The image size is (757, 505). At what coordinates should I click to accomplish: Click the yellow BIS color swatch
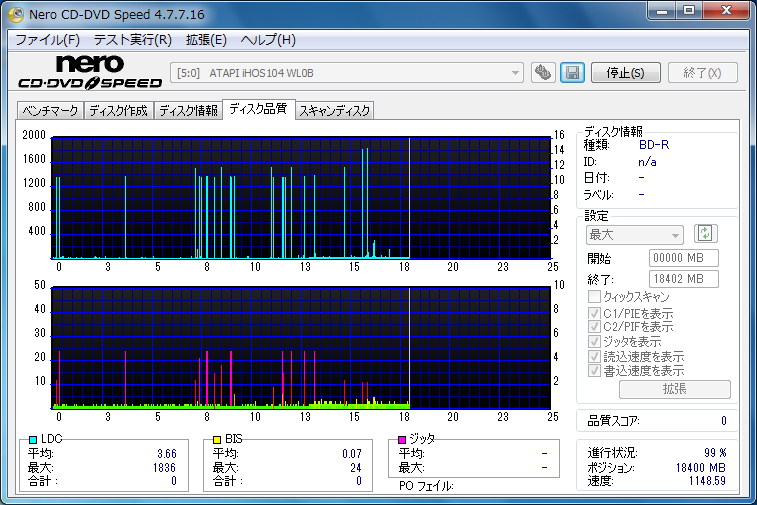click(x=217, y=439)
